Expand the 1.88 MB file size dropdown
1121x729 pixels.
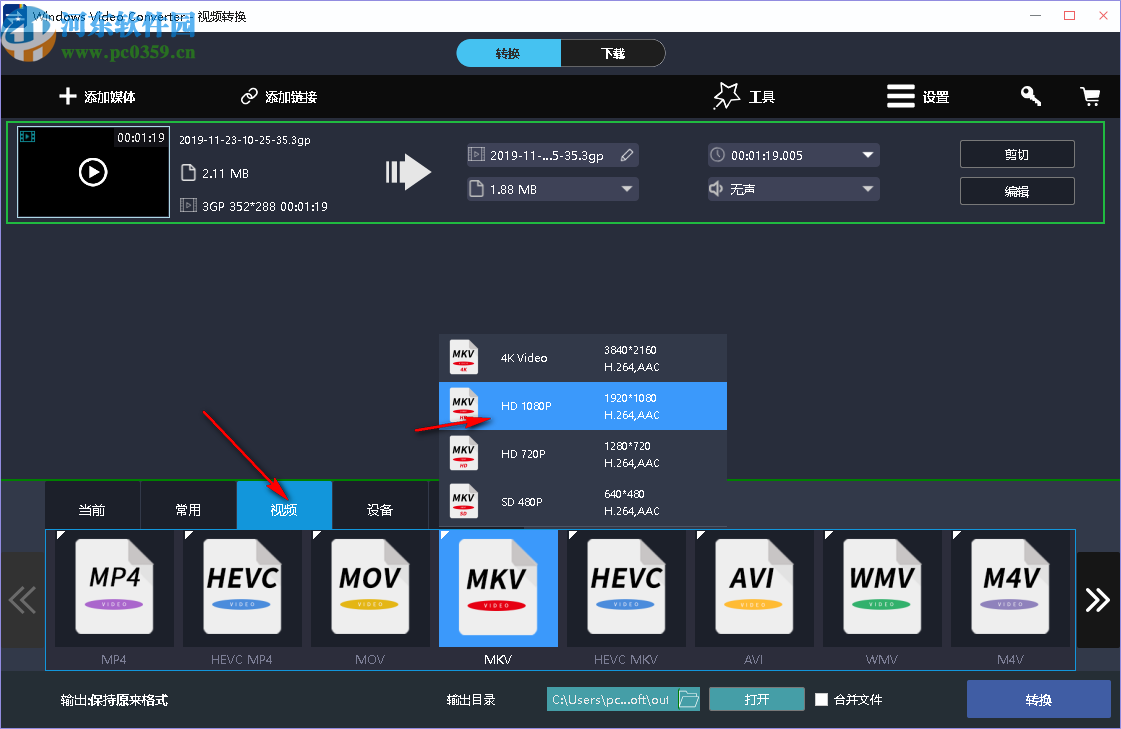click(628, 190)
